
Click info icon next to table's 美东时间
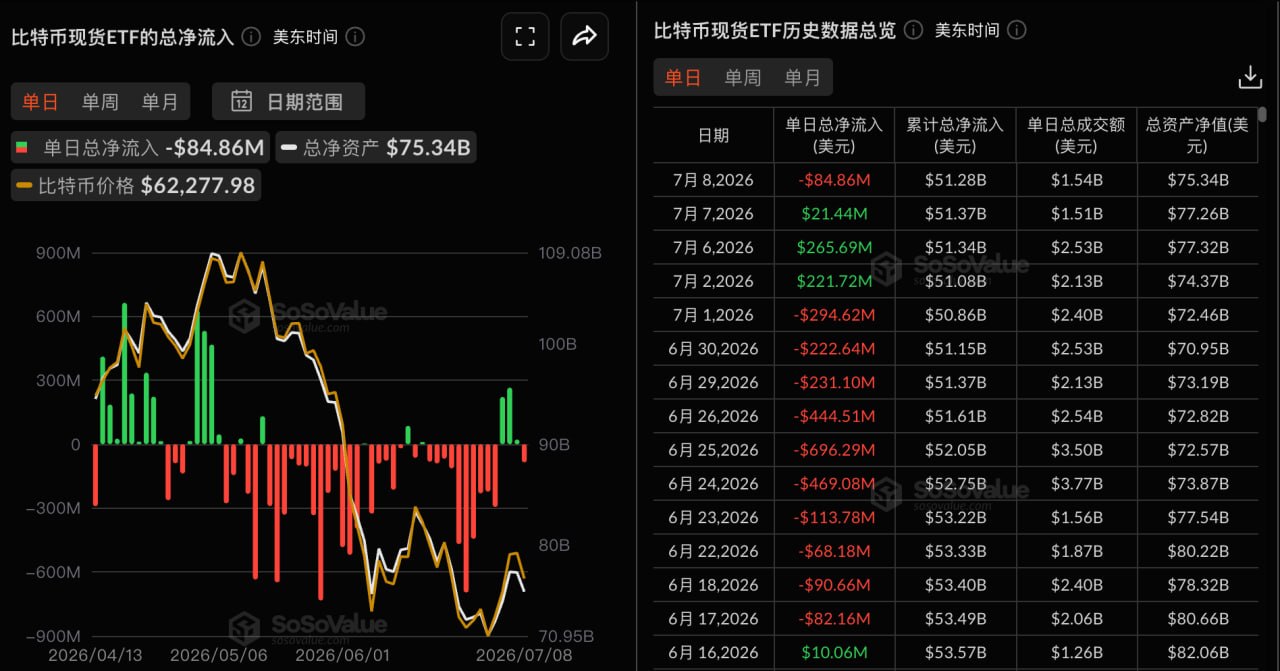(1017, 30)
